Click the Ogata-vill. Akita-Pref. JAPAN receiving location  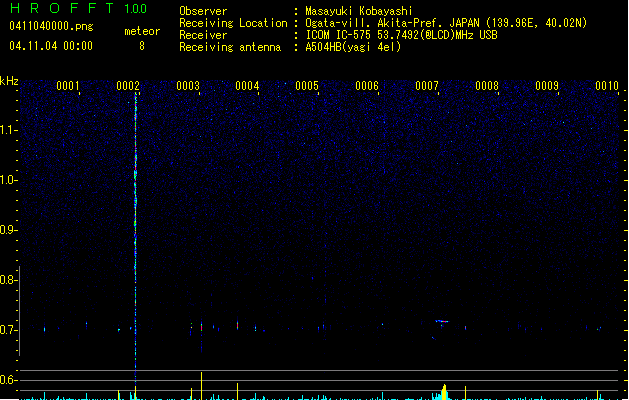point(446,23)
